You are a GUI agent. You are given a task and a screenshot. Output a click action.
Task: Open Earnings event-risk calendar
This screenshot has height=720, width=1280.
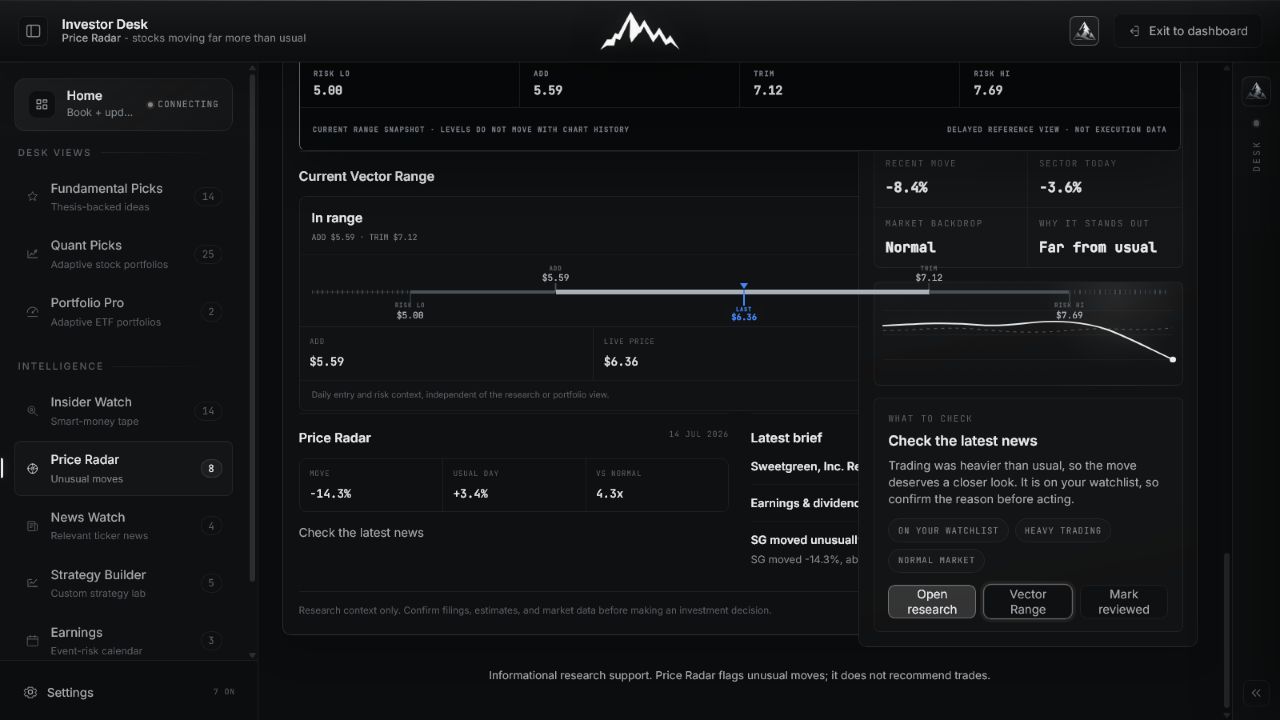(x=123, y=640)
